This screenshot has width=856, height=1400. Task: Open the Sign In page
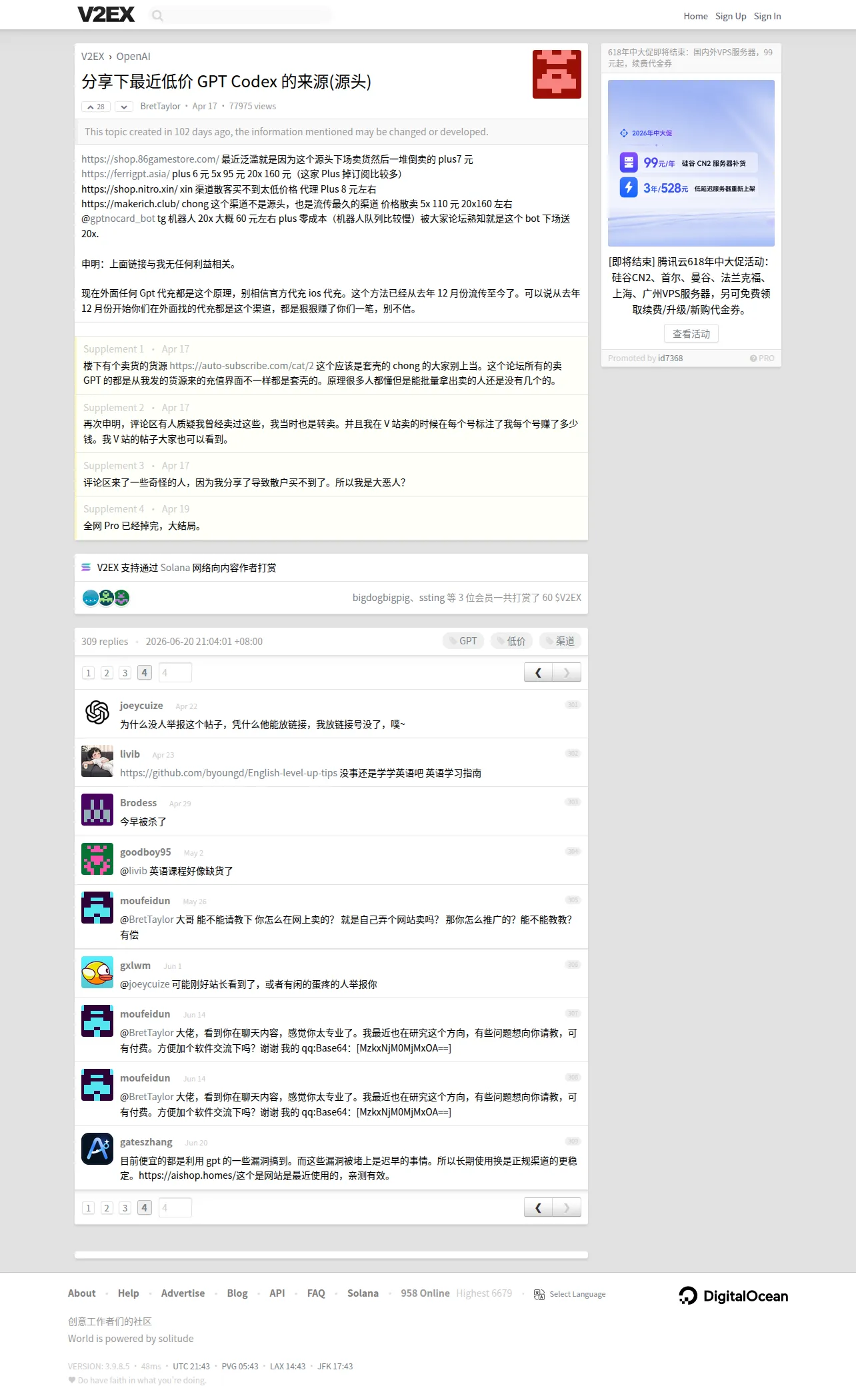point(767,16)
